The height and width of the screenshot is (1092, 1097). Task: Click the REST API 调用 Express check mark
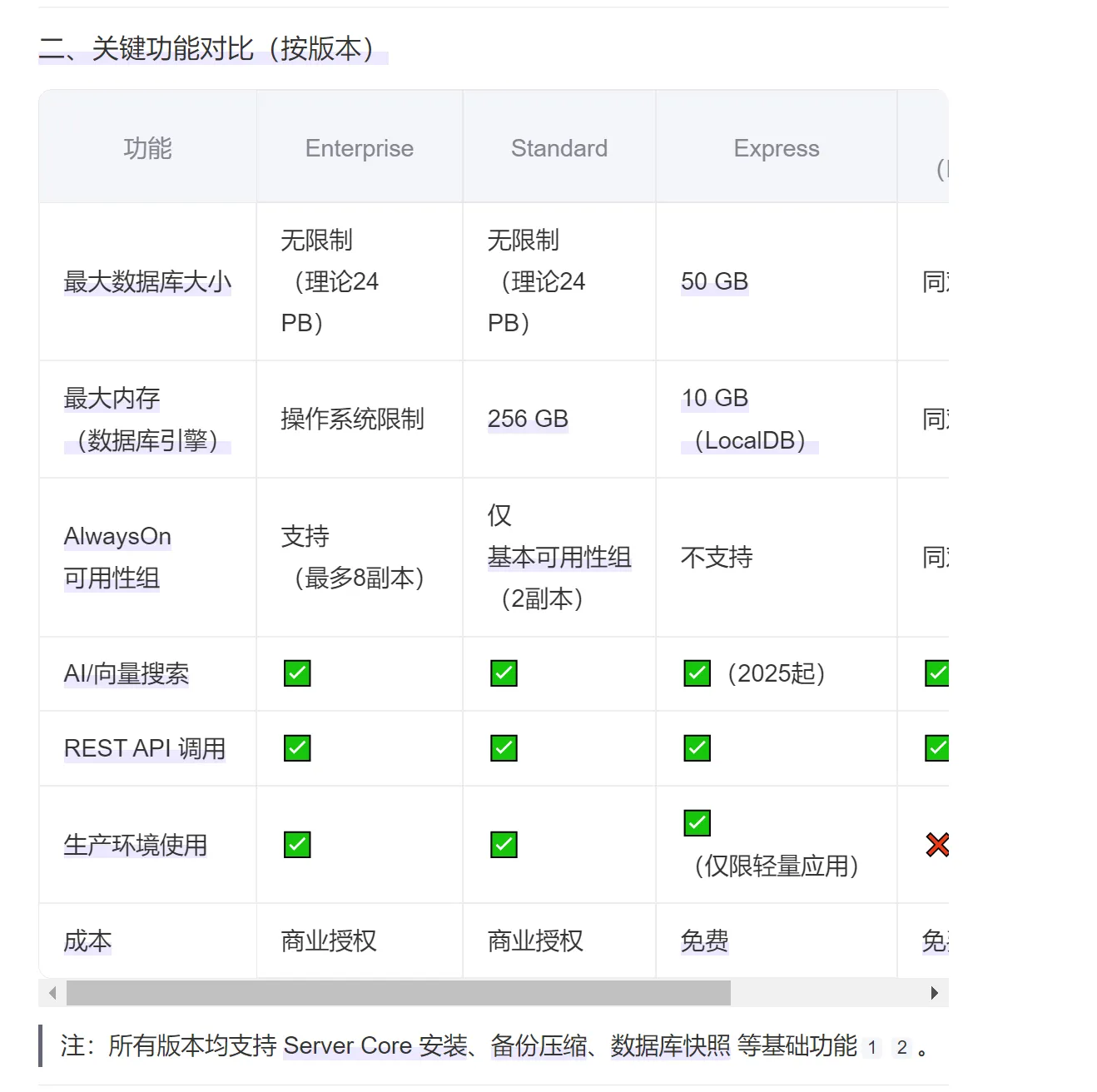click(x=697, y=748)
